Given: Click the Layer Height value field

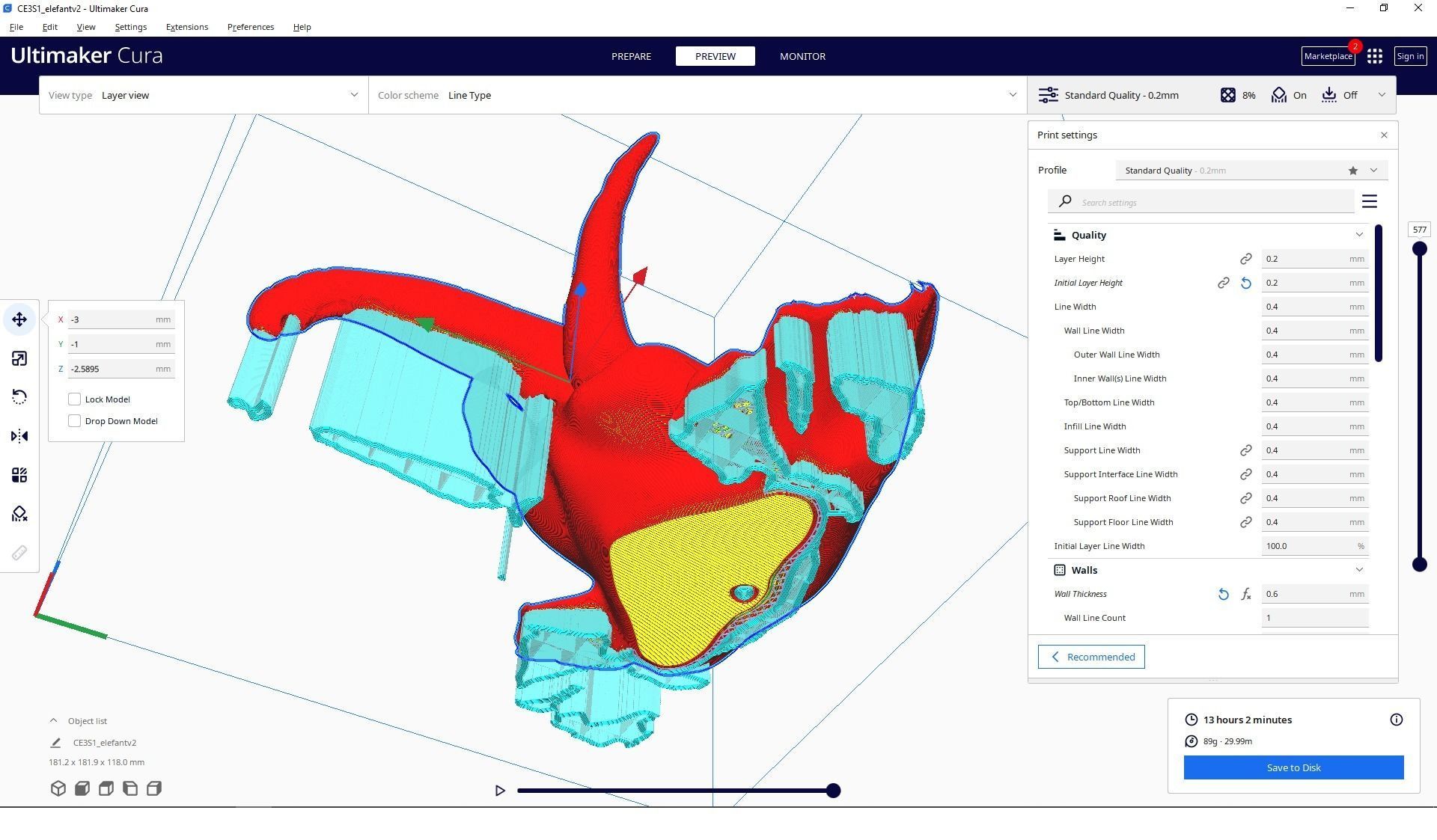Looking at the screenshot, I should (1314, 259).
